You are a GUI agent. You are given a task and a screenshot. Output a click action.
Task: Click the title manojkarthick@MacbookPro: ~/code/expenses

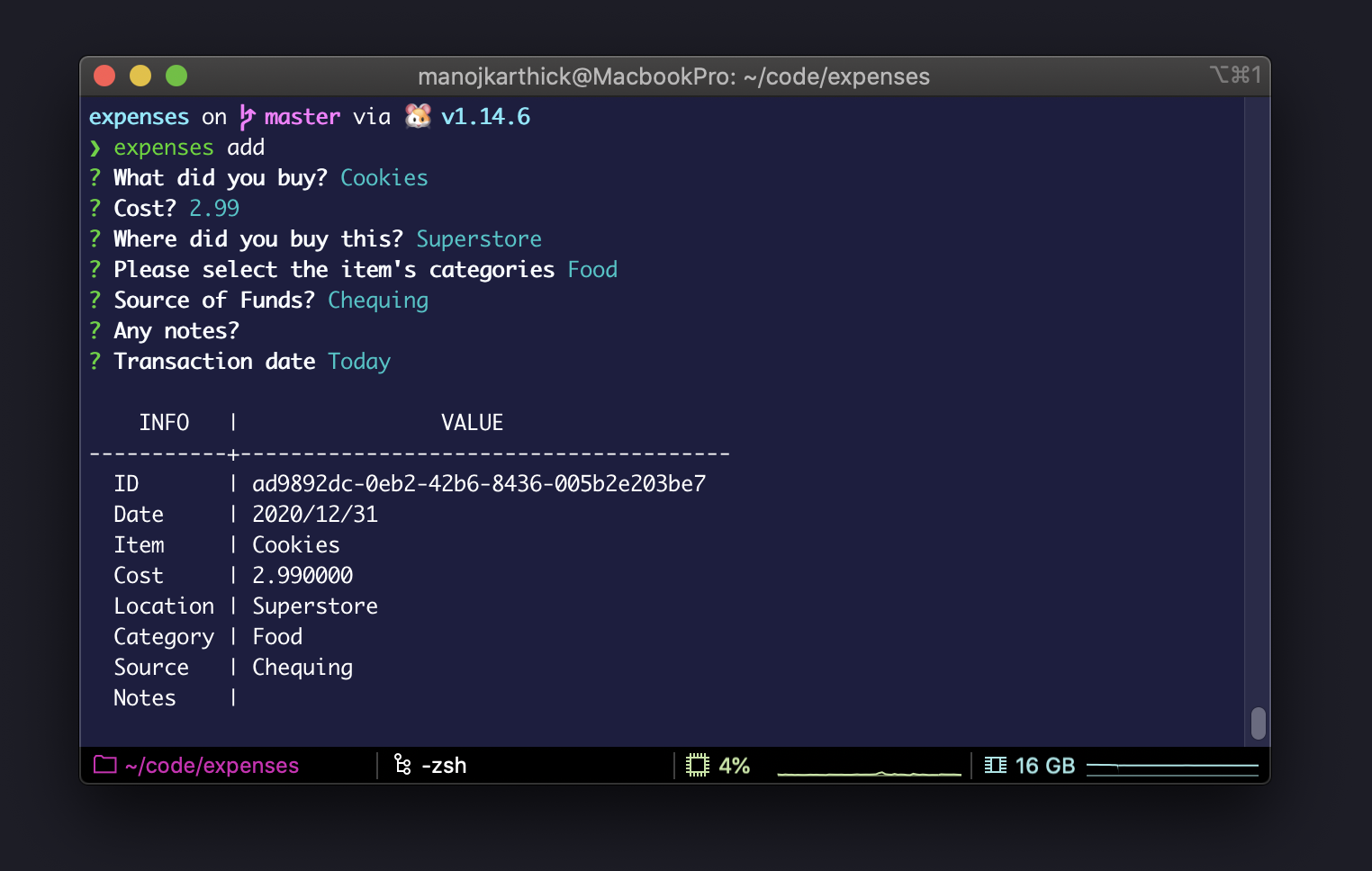(x=674, y=76)
